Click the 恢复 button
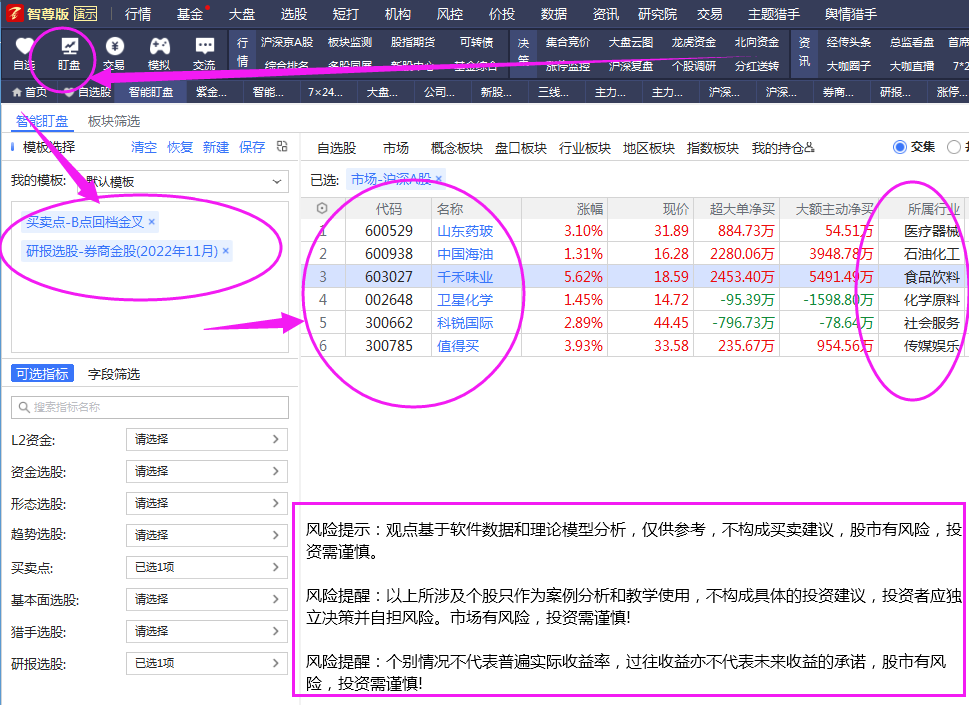Image resolution: width=969 pixels, height=705 pixels. pyautogui.click(x=180, y=147)
